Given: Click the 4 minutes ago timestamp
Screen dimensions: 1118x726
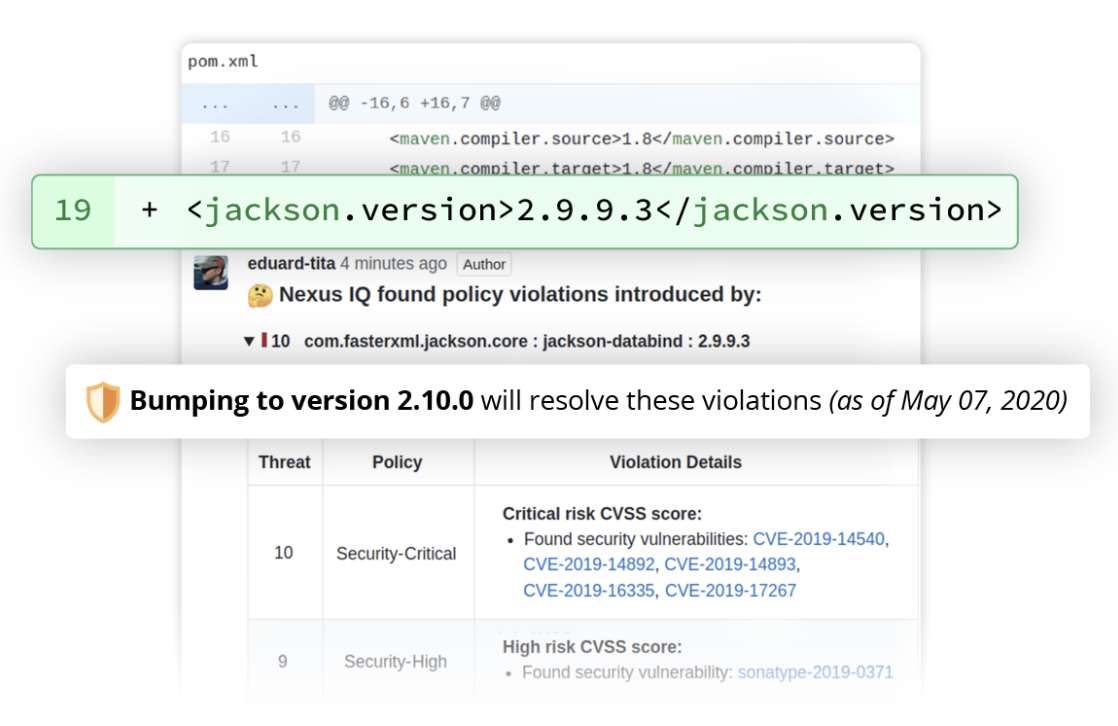Looking at the screenshot, I should [x=394, y=264].
